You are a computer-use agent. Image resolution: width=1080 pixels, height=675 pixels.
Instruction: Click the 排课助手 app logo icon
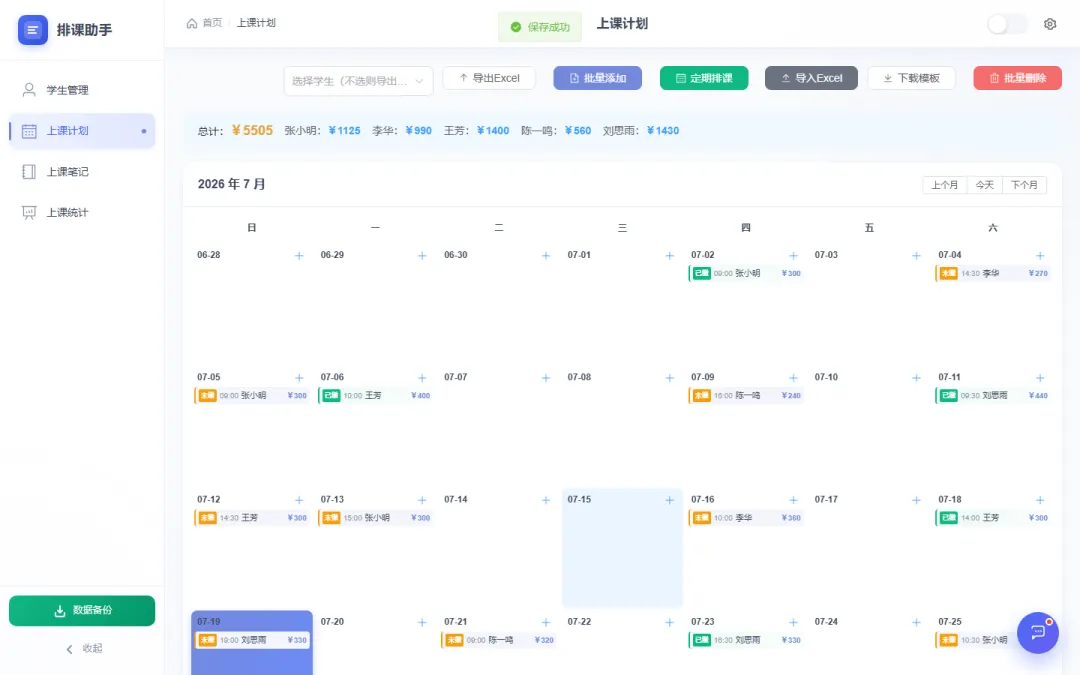click(32, 30)
